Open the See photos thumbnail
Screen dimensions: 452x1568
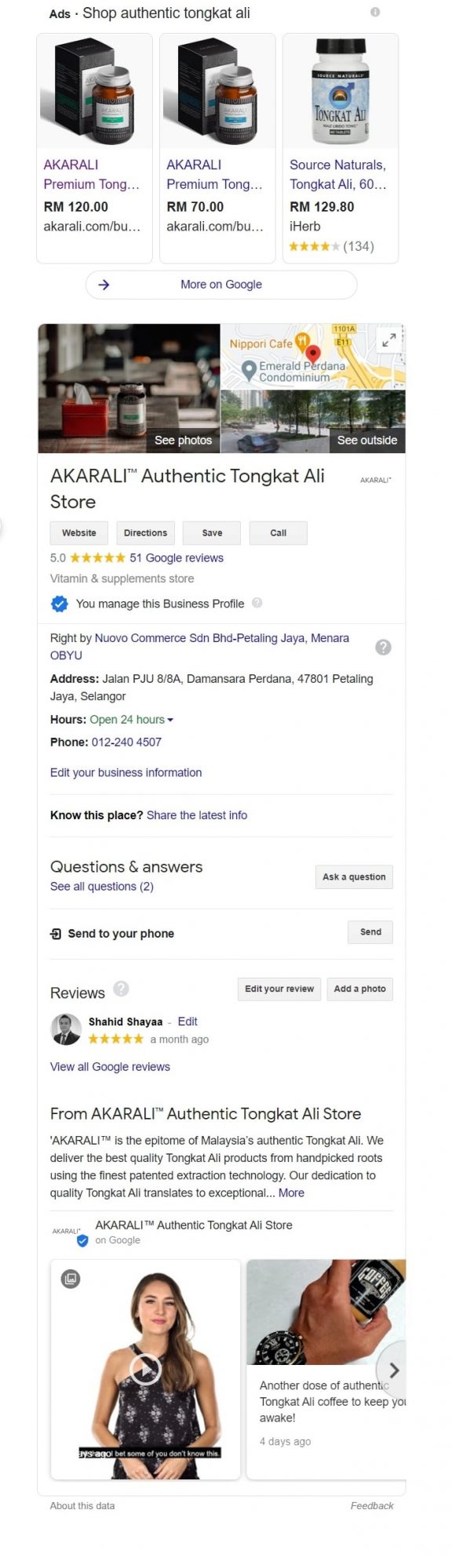click(x=129, y=388)
